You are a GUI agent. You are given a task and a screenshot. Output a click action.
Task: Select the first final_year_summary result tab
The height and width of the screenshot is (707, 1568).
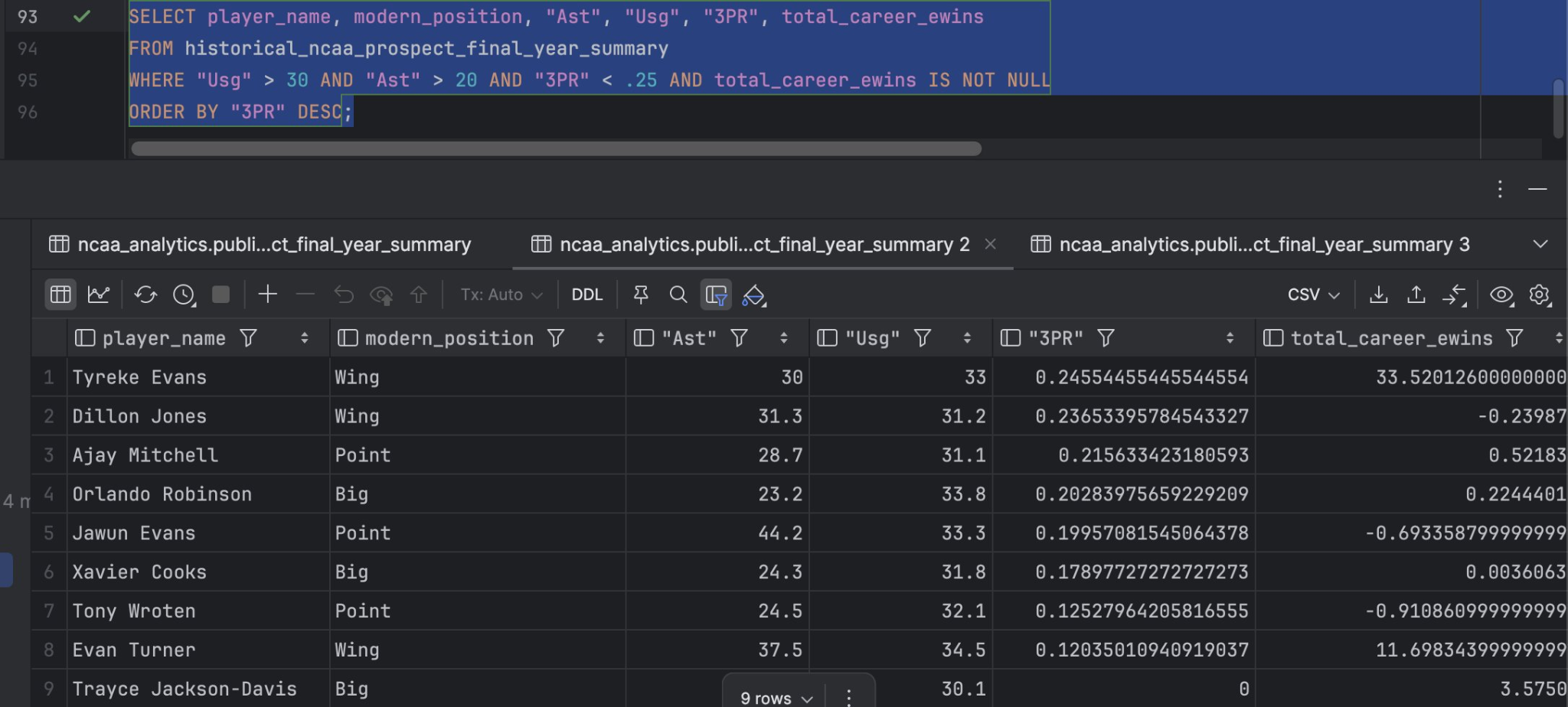click(260, 244)
